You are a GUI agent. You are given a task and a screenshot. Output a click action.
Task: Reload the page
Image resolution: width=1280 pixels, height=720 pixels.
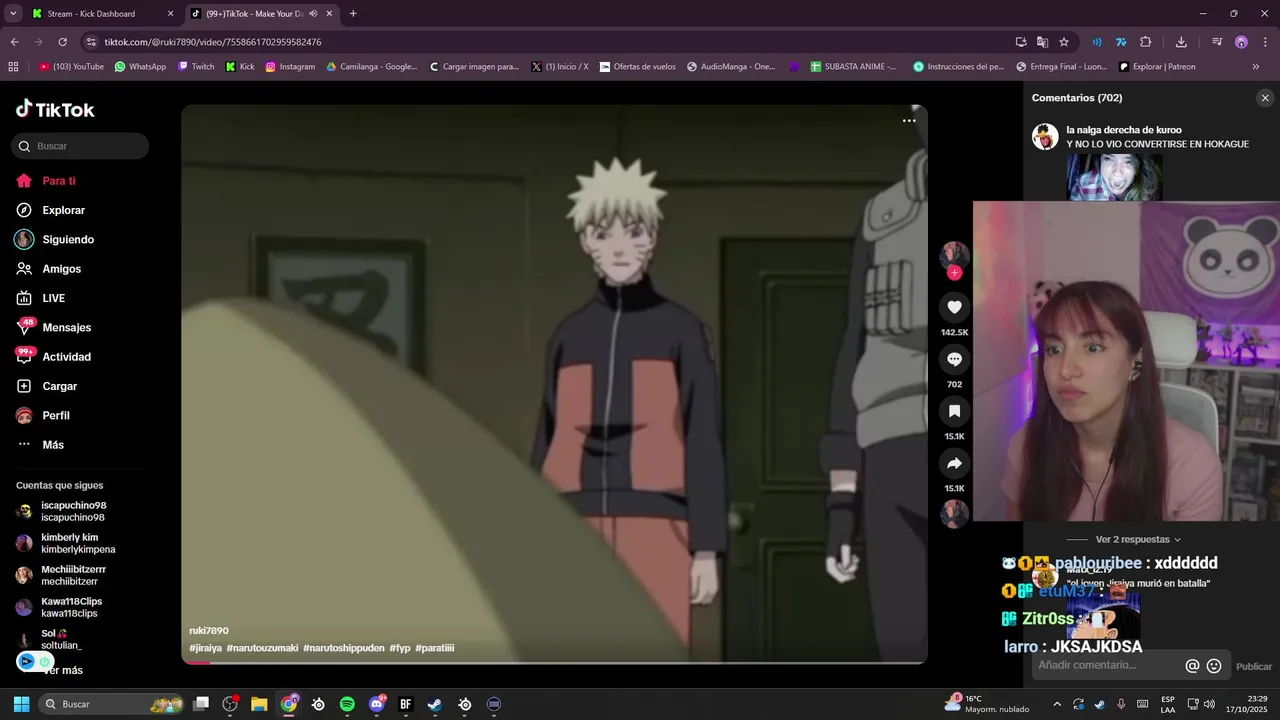[x=62, y=42]
